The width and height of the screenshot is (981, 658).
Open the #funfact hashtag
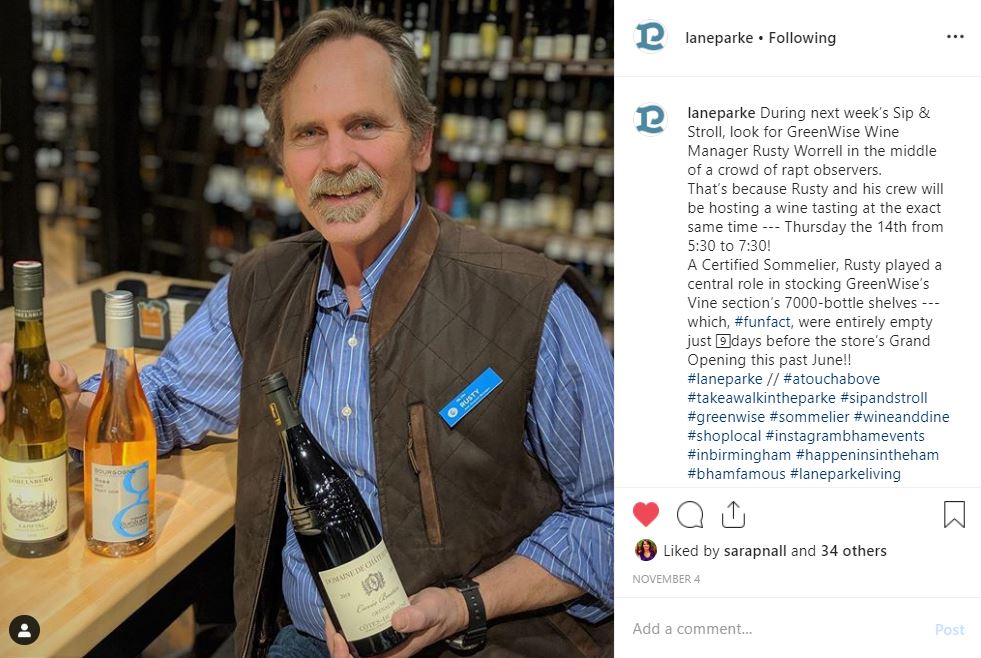763,322
